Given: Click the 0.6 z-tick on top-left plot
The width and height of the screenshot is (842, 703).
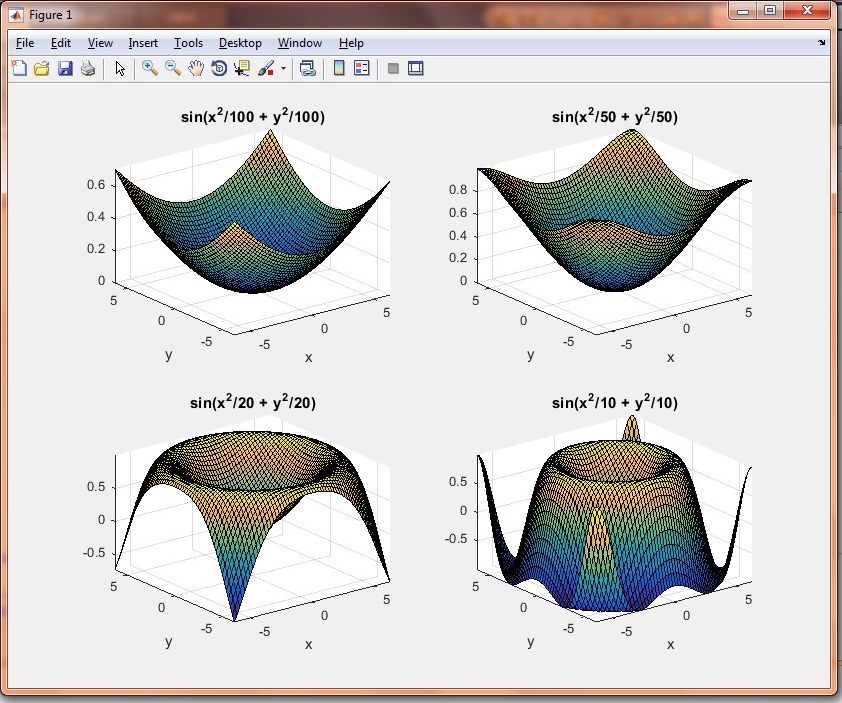Looking at the screenshot, I should coord(96,185).
